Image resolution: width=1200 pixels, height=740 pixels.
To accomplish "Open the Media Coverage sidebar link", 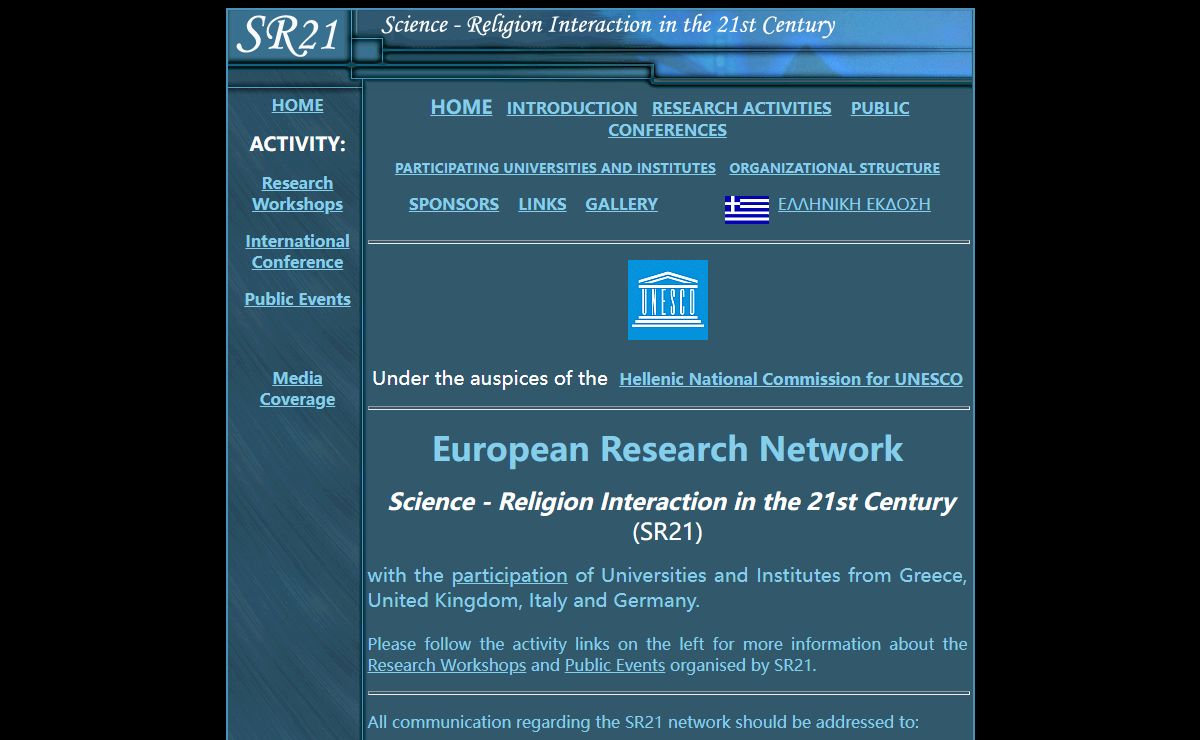I will coord(297,389).
